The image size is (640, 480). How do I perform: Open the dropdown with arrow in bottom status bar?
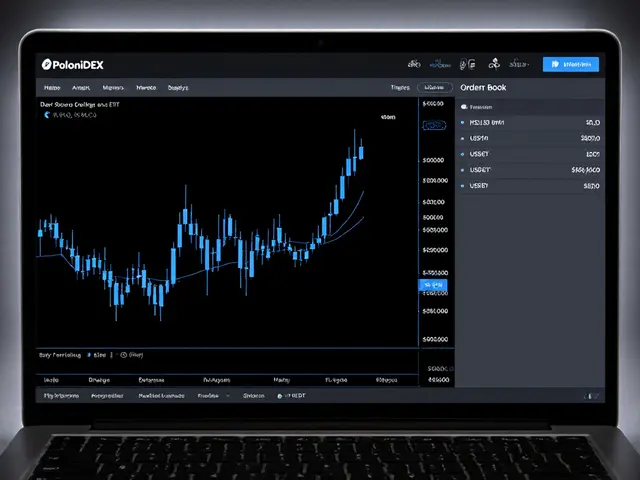212,396
